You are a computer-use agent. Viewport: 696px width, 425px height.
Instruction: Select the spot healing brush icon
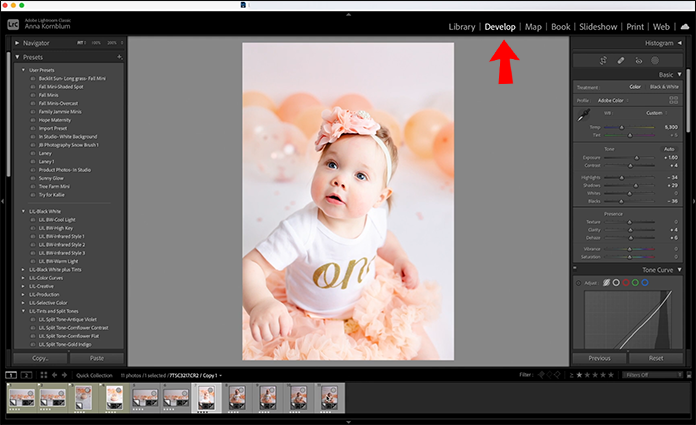coord(620,61)
